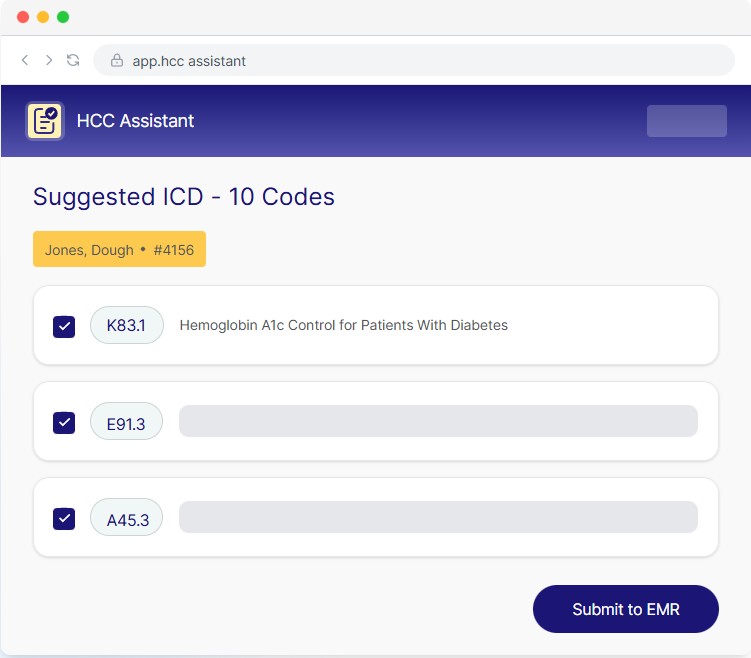Select the A45.3 code pill
Screen dimensions: 751x658
pyautogui.click(x=127, y=518)
